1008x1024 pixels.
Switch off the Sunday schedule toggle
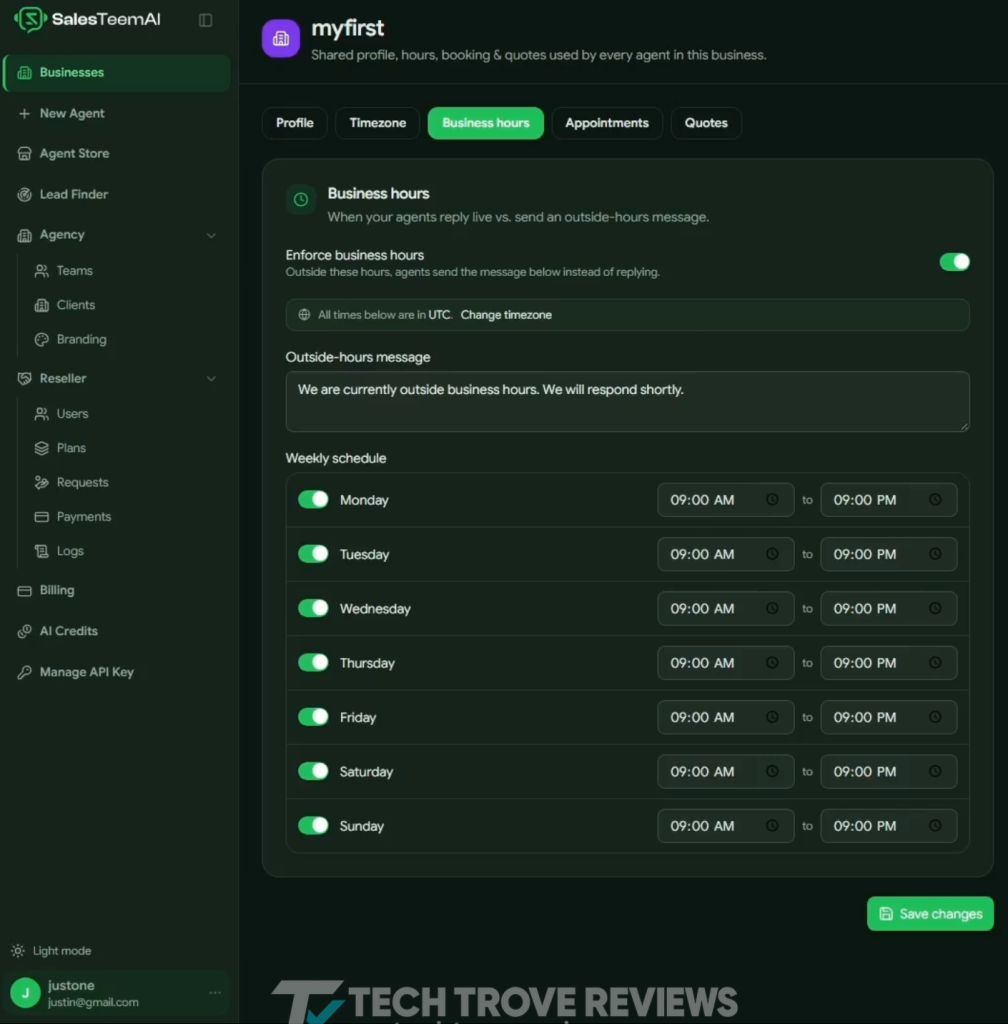(313, 825)
